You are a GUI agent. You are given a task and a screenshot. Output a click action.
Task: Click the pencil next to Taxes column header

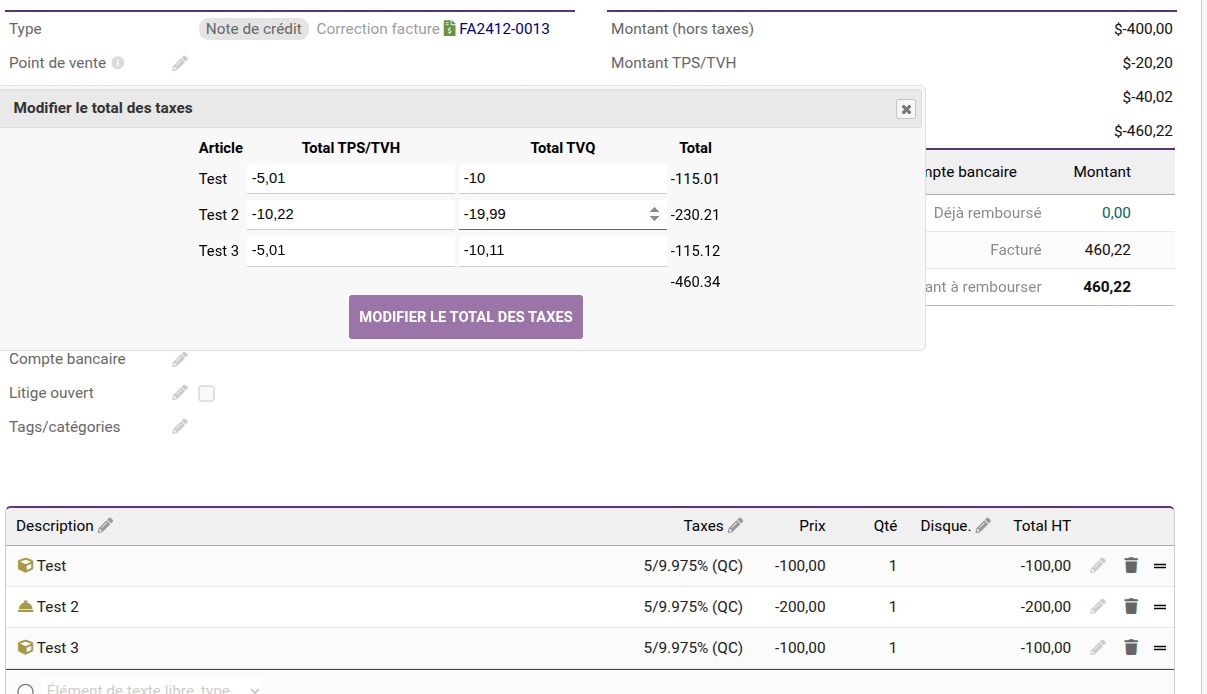735,526
